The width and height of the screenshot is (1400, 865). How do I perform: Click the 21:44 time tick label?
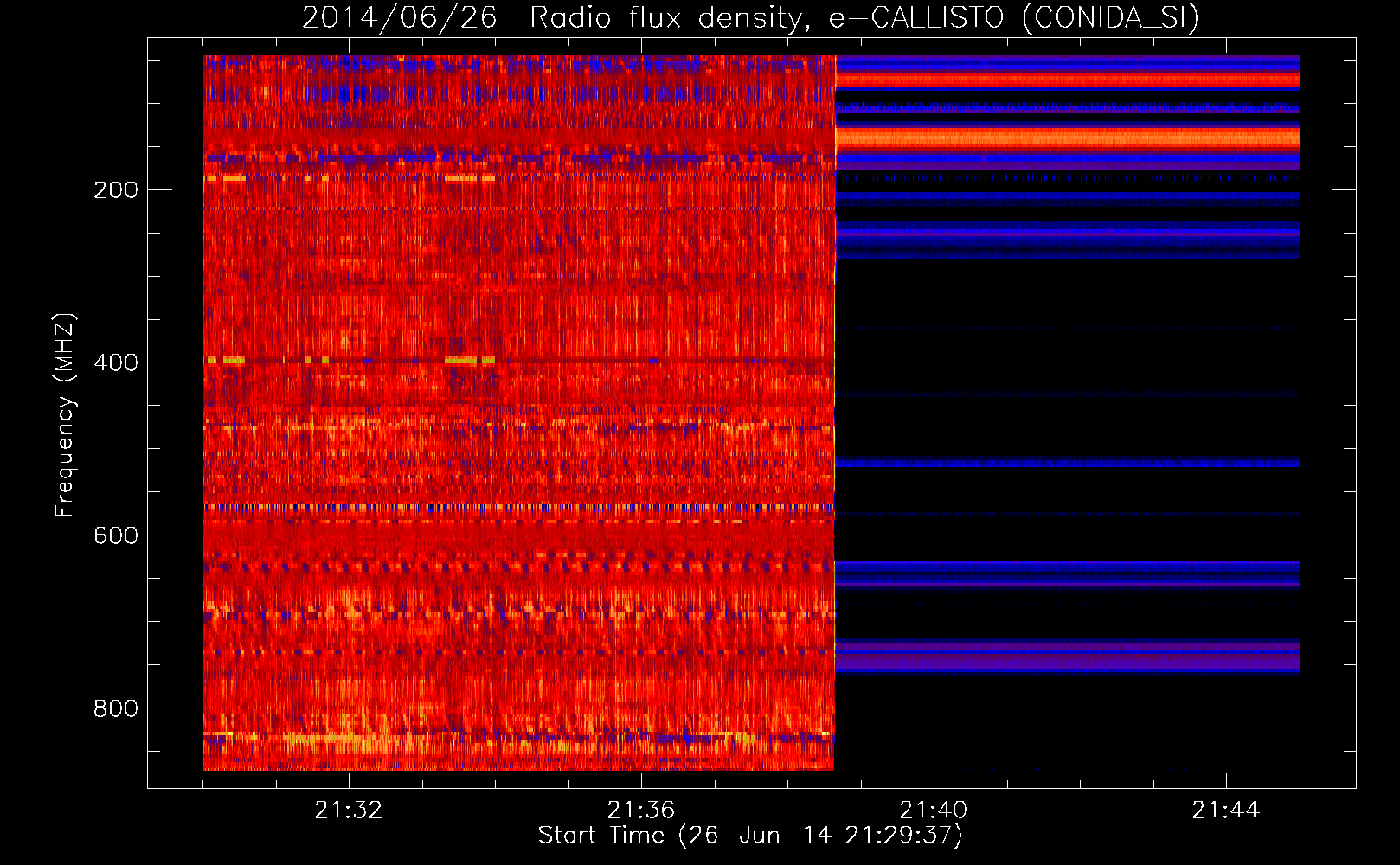click(x=1226, y=811)
